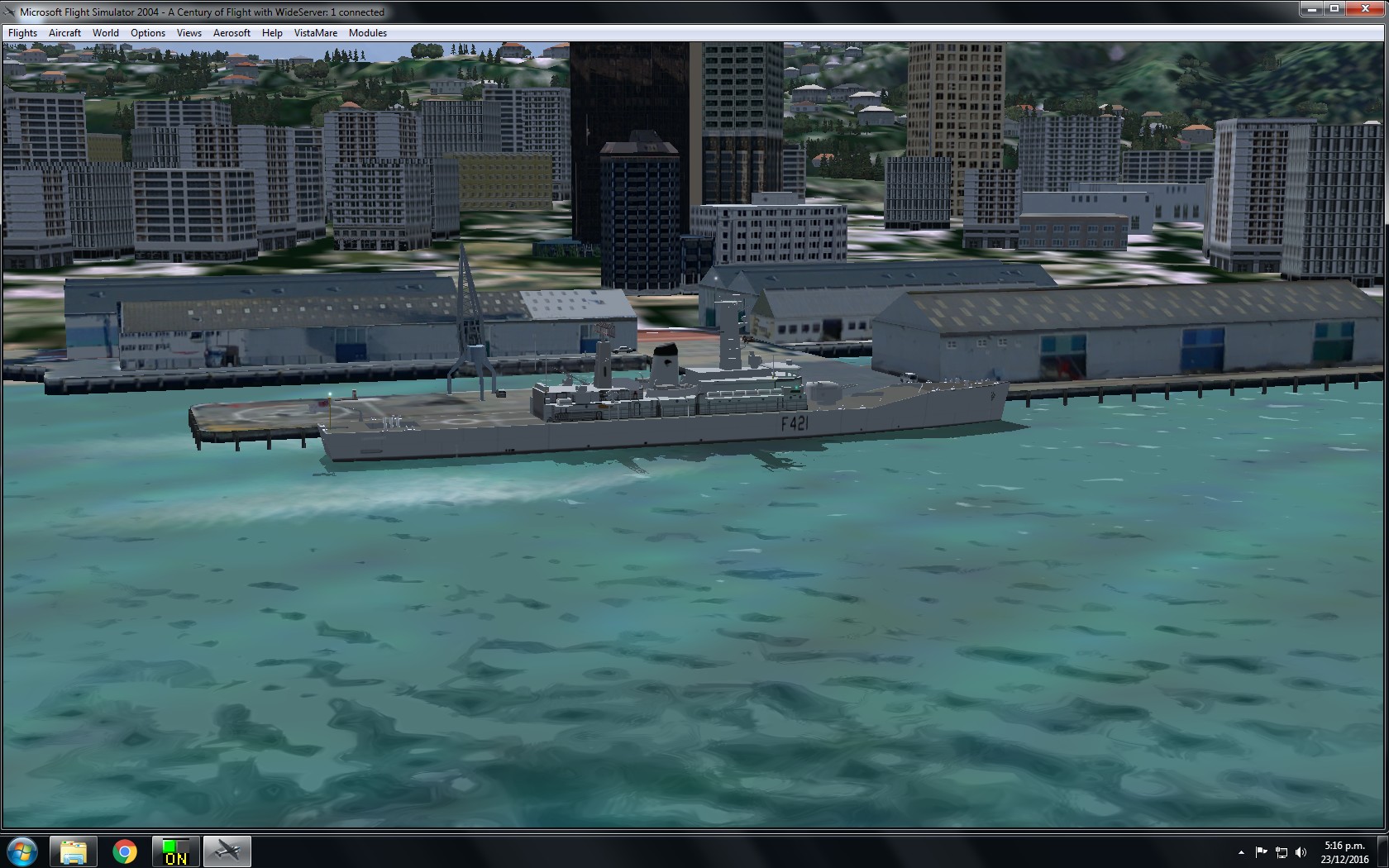Open the volume speaker tray icon
1389x868 pixels.
point(1301,852)
